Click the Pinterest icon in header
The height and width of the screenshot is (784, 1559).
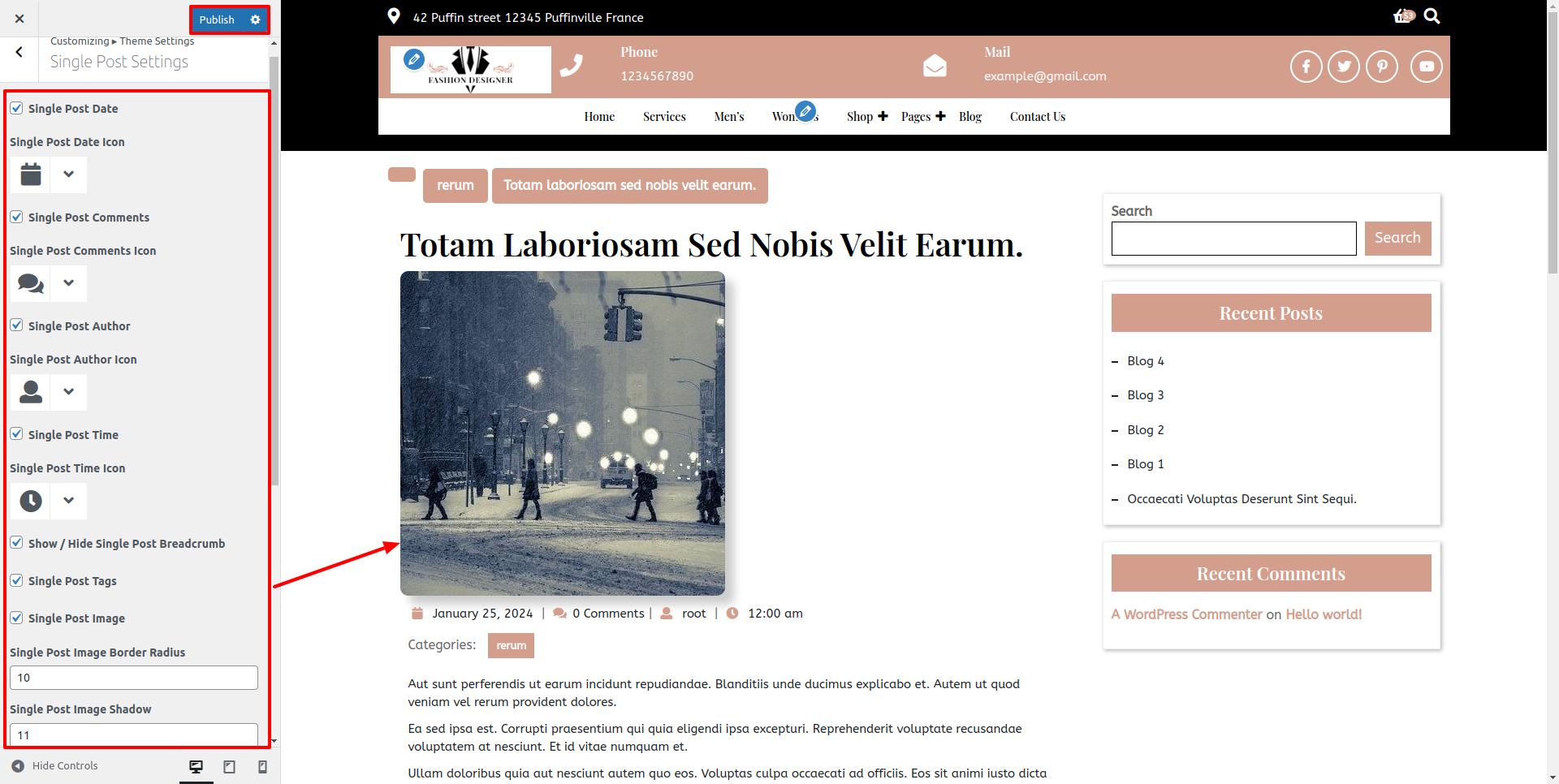tap(1381, 67)
